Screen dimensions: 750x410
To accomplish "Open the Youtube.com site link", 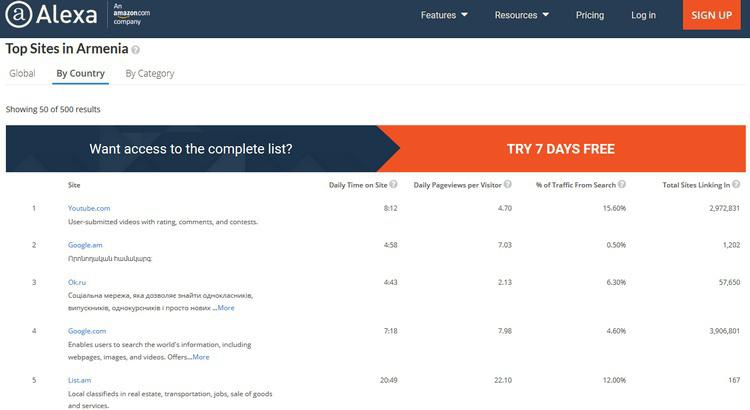I will pos(88,208).
